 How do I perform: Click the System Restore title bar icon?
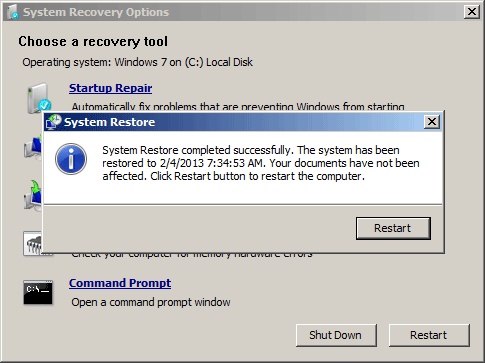click(54, 122)
